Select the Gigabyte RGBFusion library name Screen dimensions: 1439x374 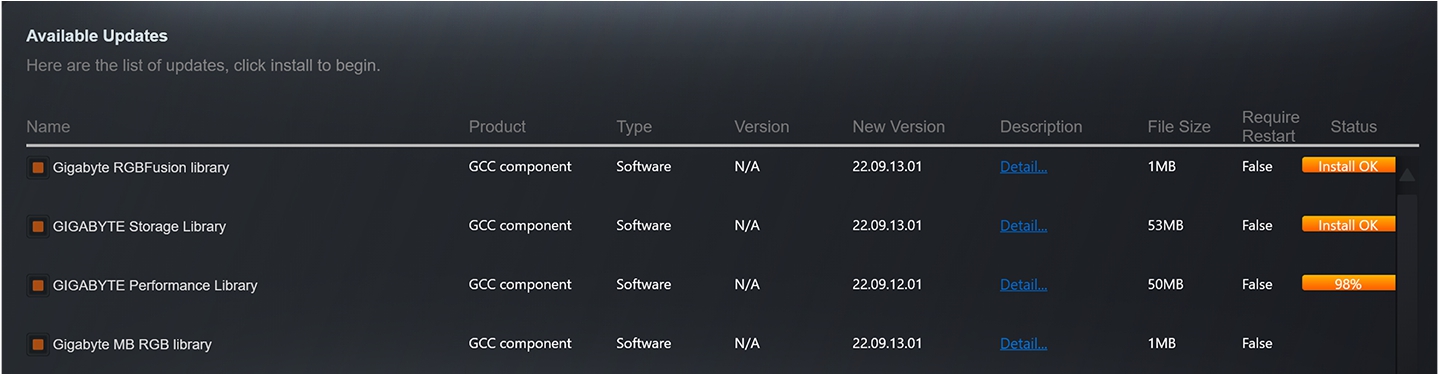(x=141, y=168)
